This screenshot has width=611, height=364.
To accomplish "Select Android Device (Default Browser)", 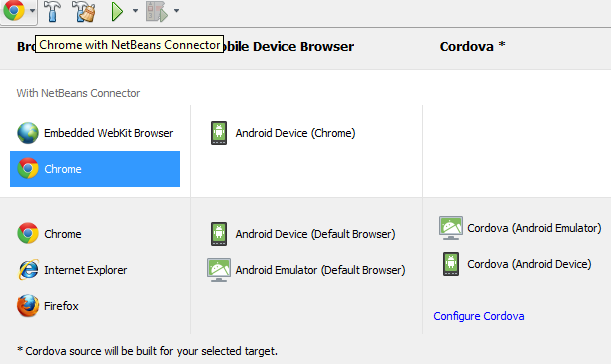I will pyautogui.click(x=303, y=234).
